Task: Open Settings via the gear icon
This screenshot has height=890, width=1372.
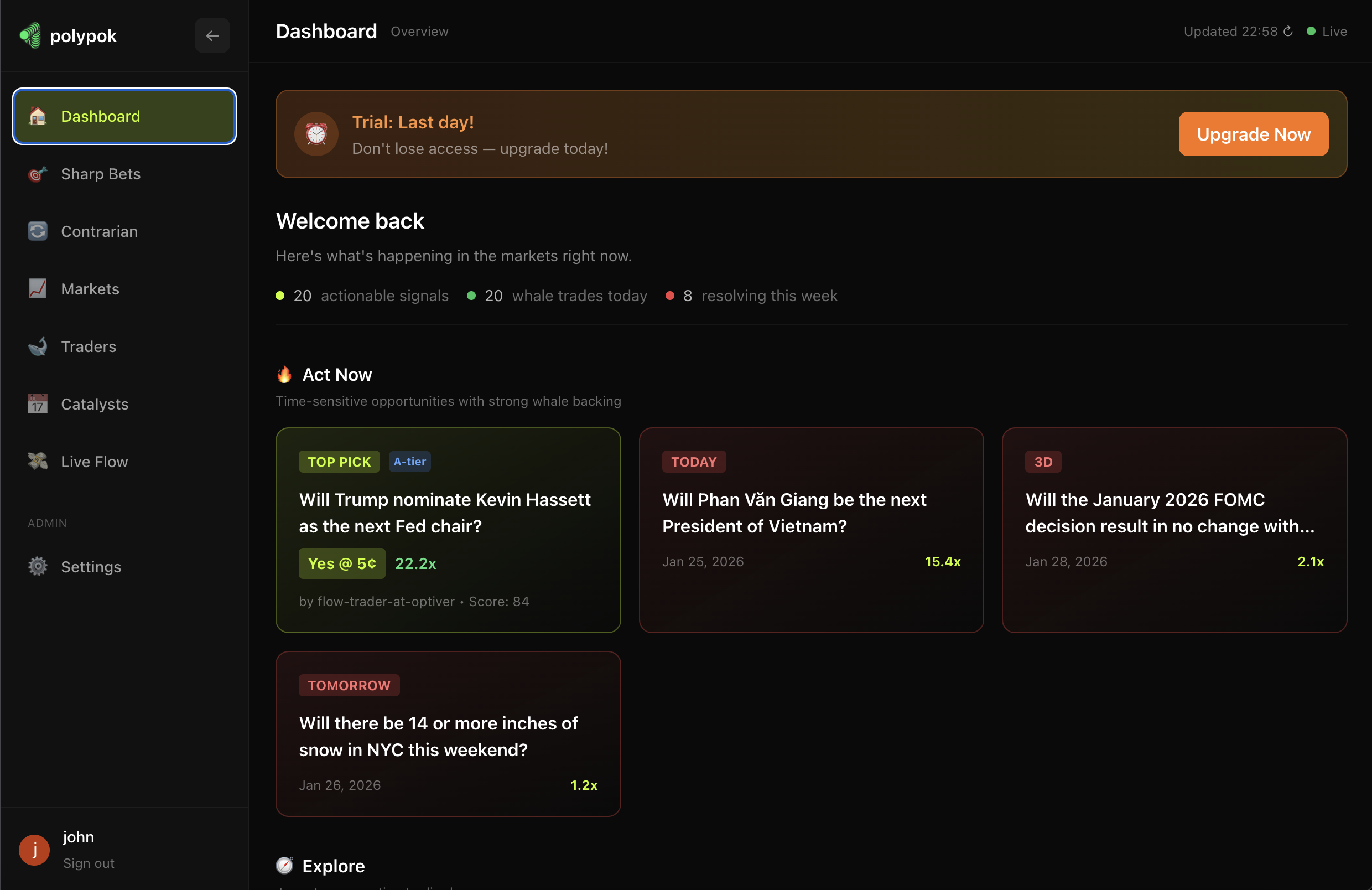Action: (x=37, y=566)
